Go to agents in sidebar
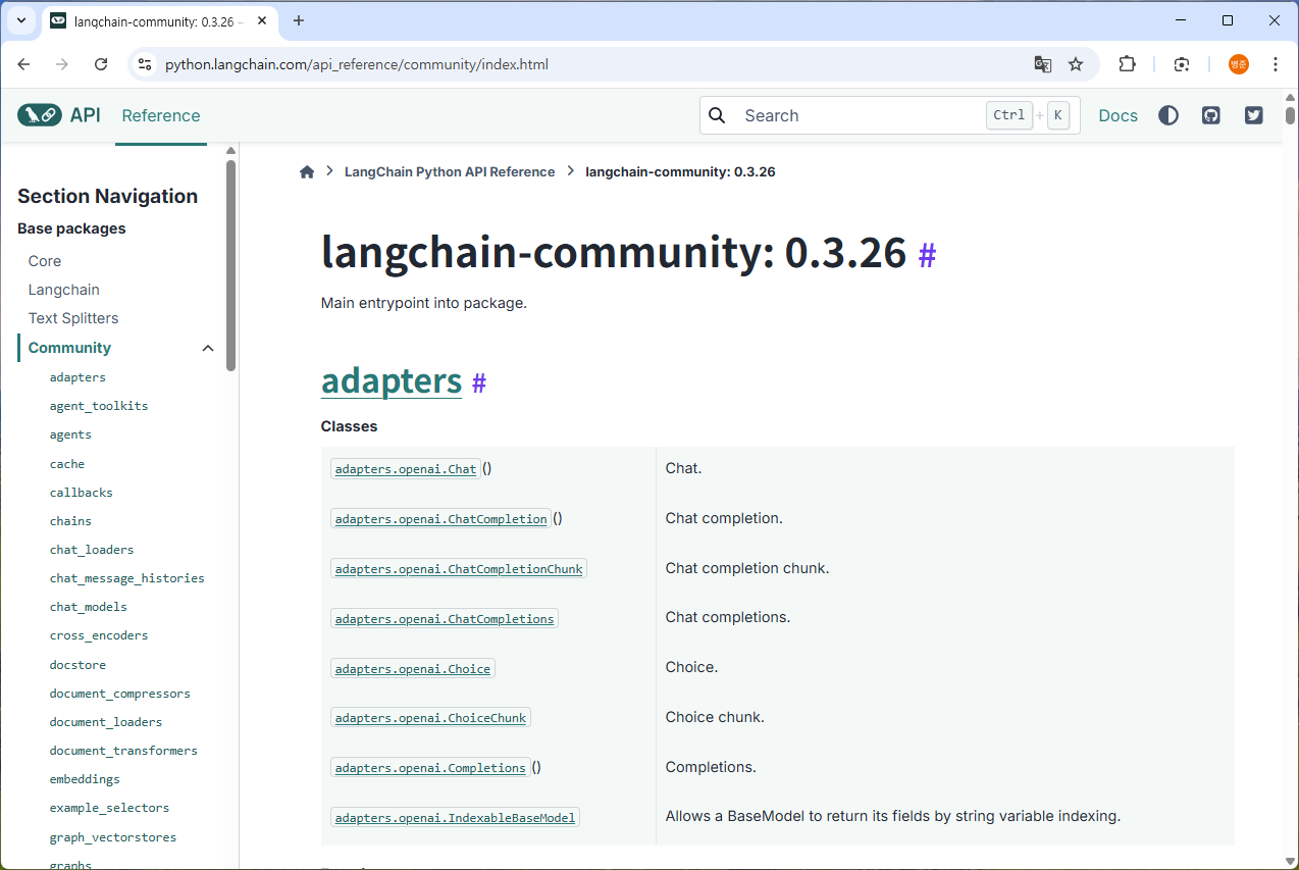Screen dimensions: 1299x870 70,435
